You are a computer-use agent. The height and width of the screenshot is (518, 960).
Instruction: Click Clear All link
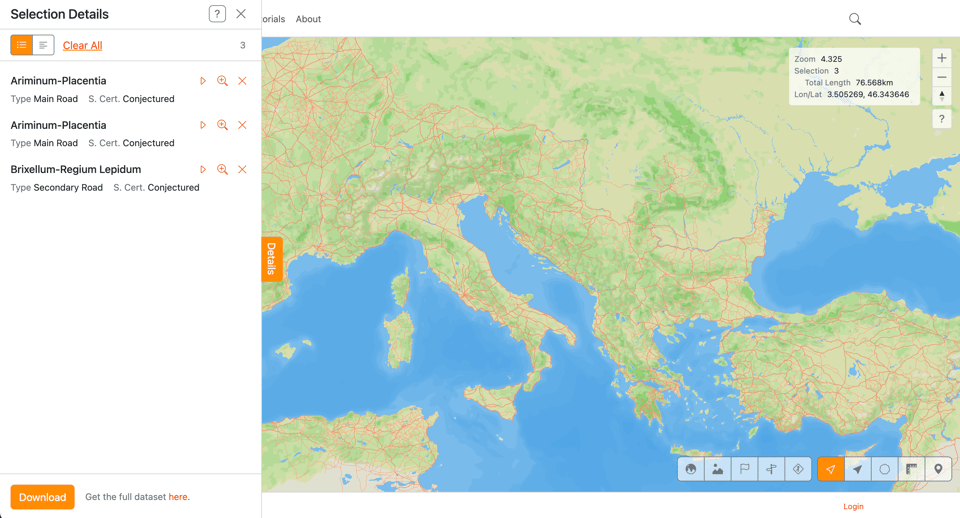click(82, 45)
